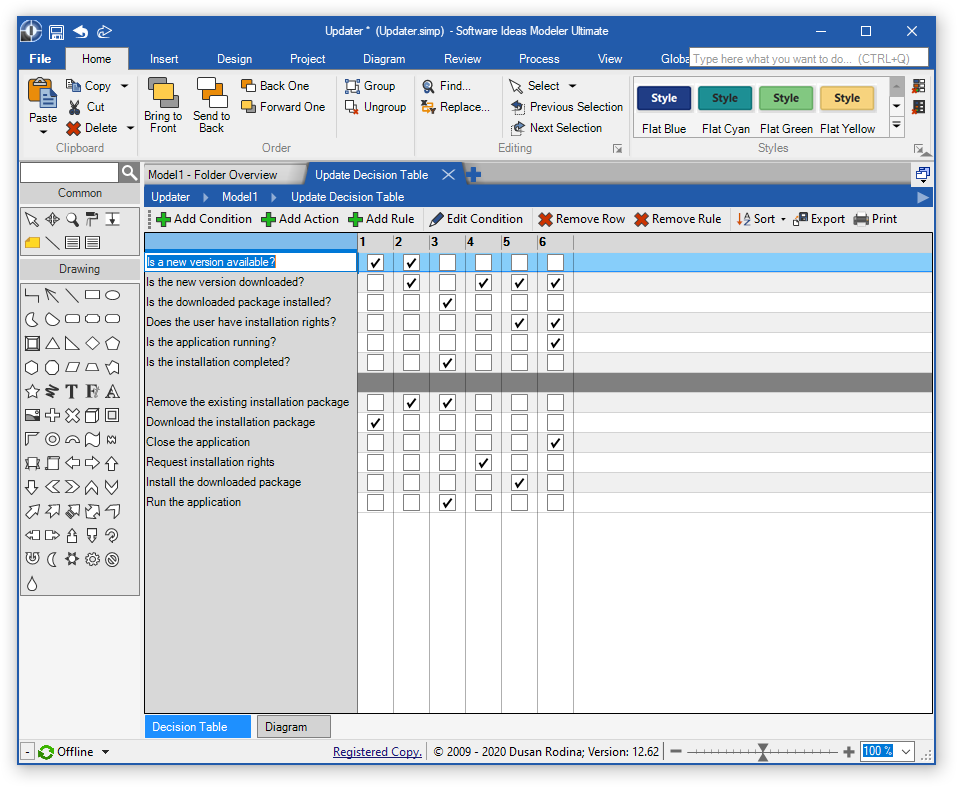Click the Group icon
Image resolution: width=957 pixels, height=787 pixels.
tap(352, 86)
